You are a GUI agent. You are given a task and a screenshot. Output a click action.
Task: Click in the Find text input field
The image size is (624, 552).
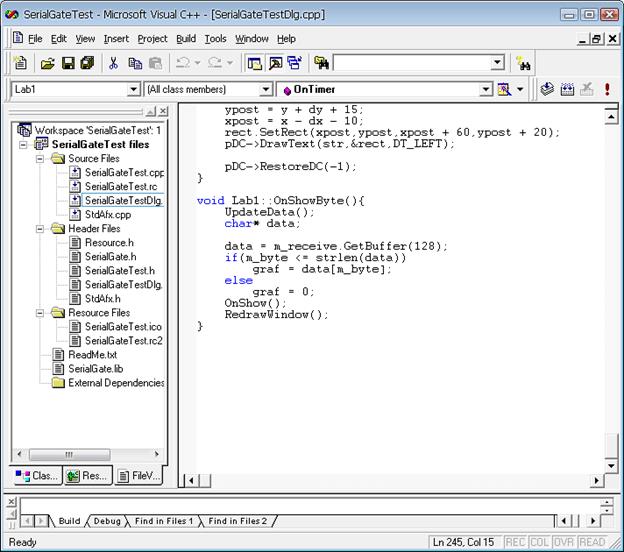coord(412,63)
